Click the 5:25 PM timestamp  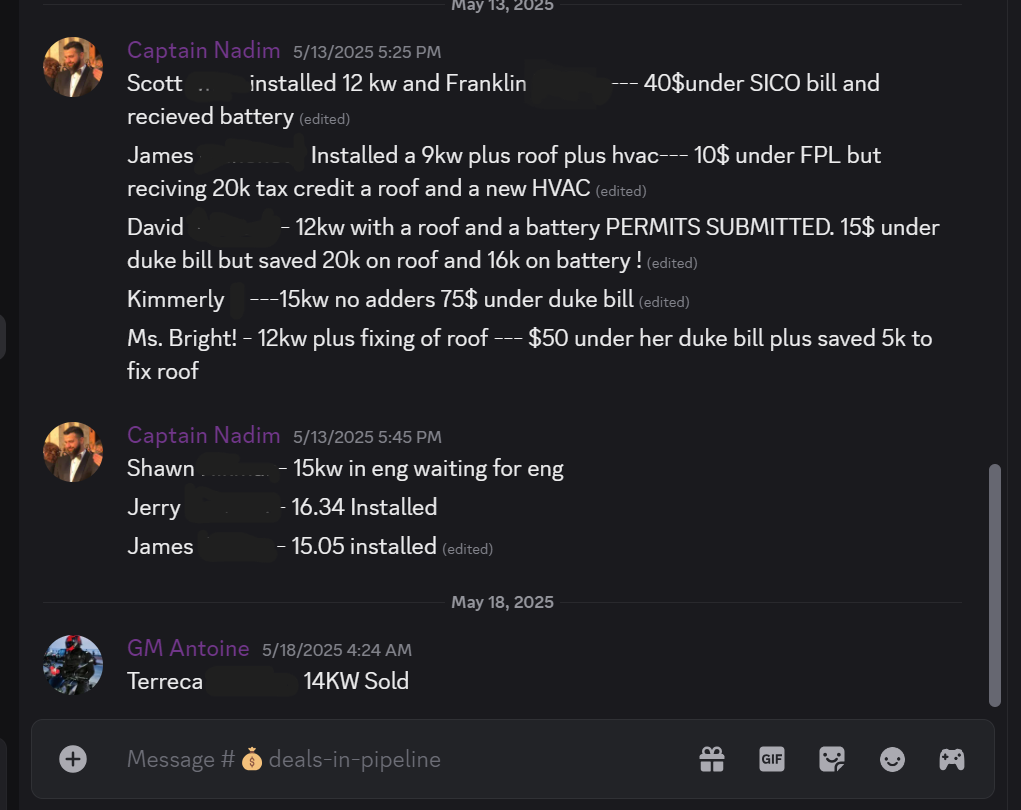tap(367, 51)
